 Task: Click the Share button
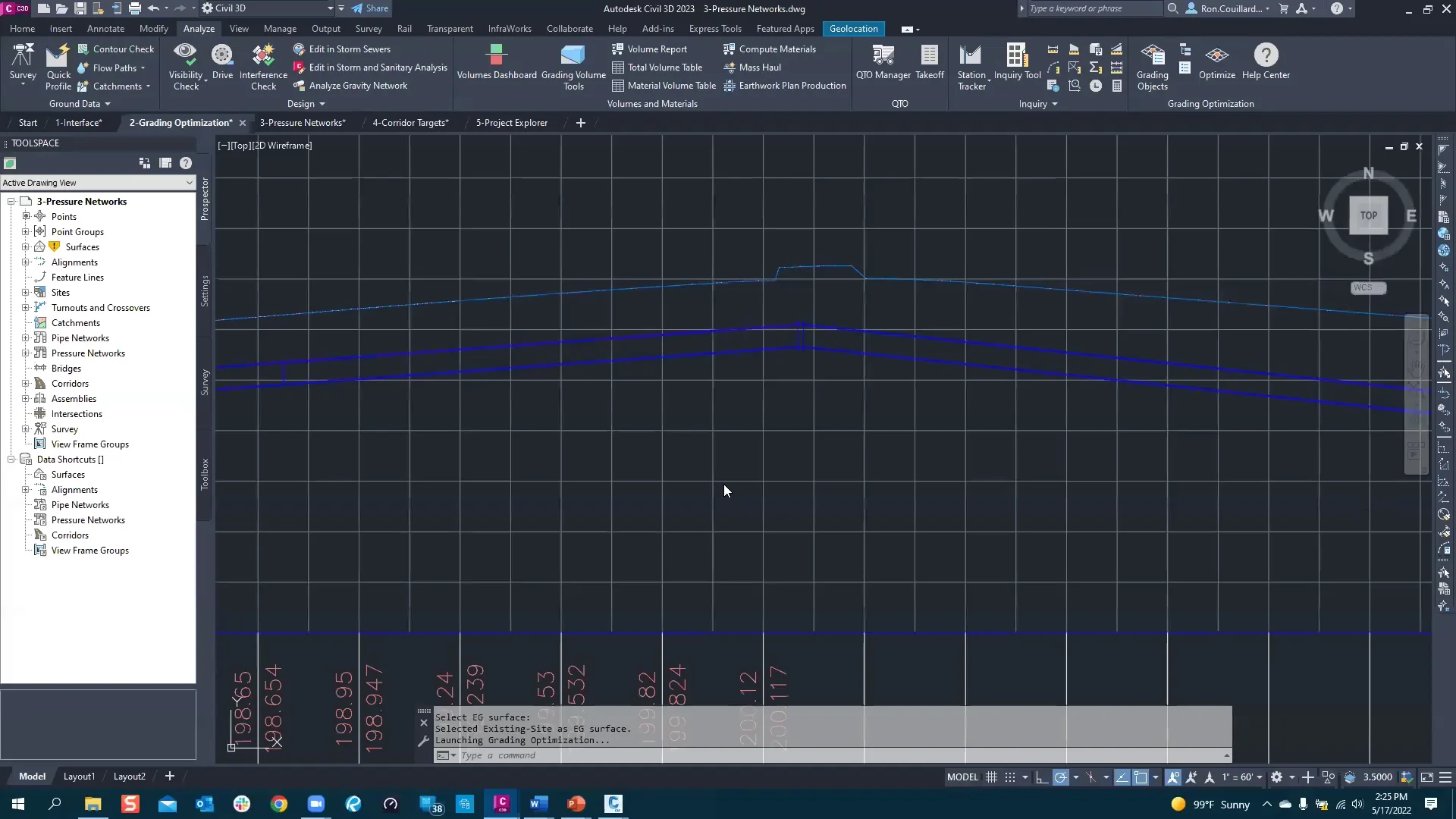(370, 8)
